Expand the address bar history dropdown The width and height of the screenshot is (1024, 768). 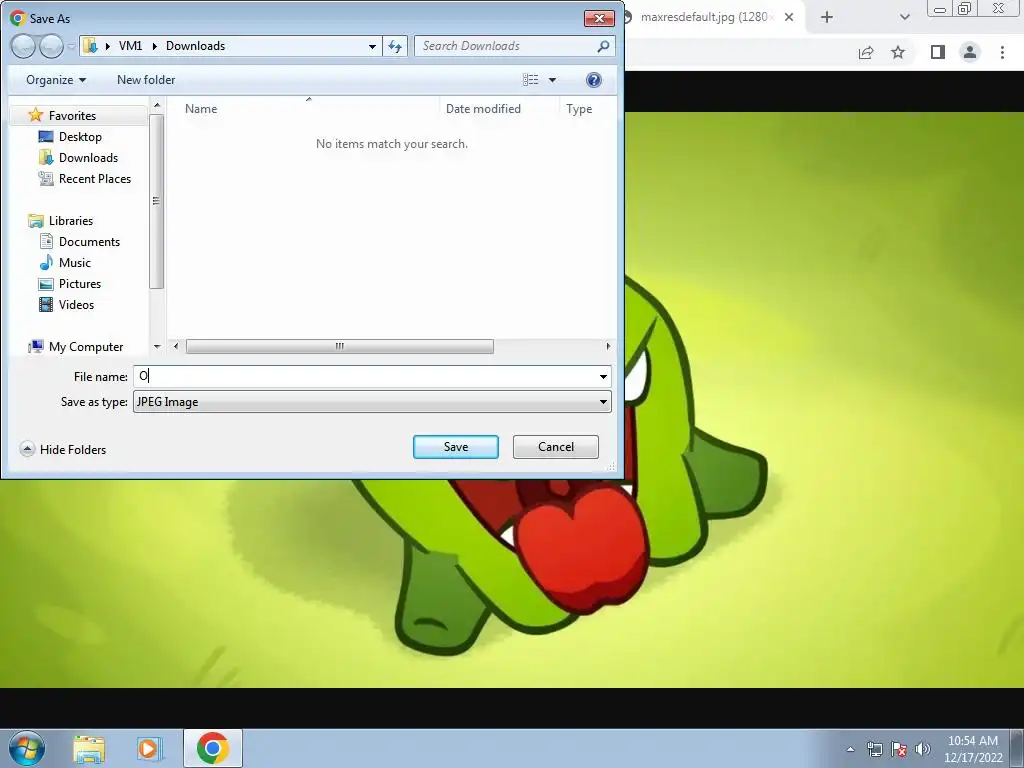[x=372, y=46]
